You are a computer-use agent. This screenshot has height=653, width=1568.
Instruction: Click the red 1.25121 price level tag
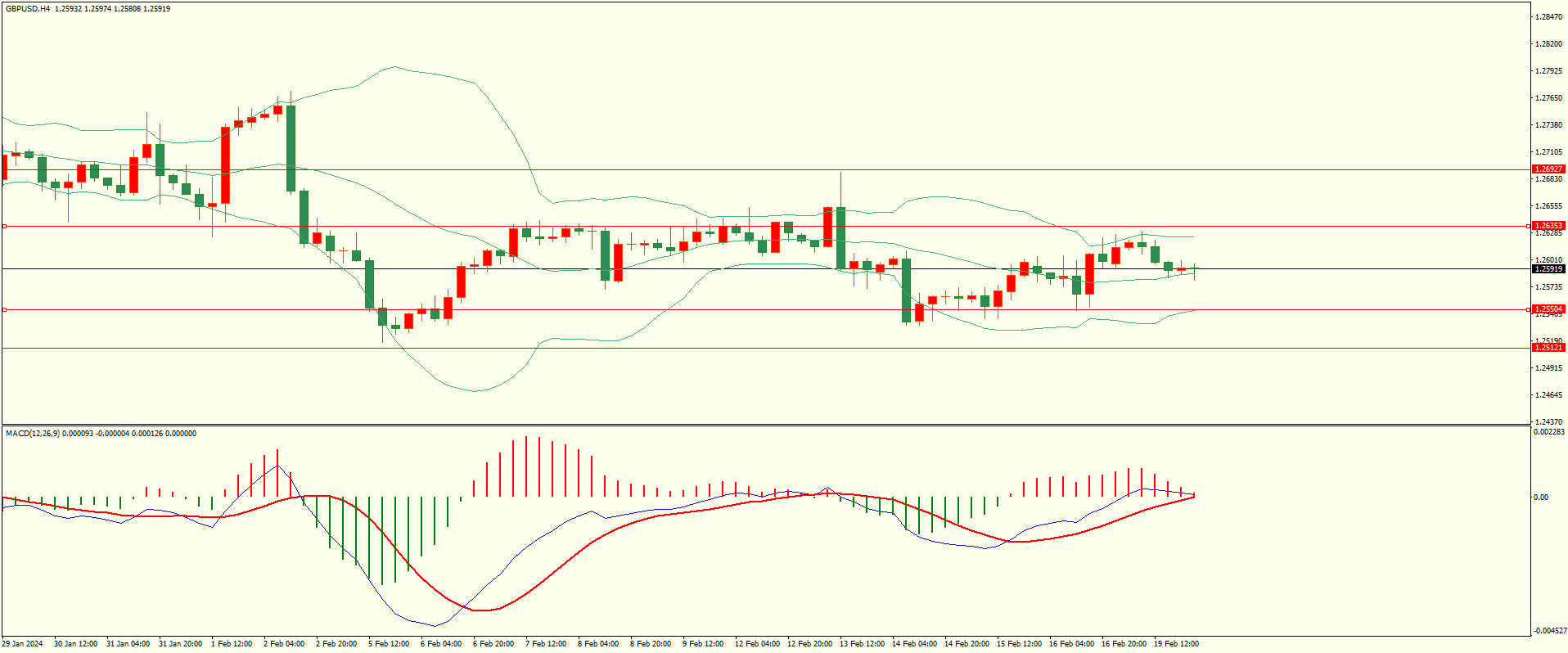pyautogui.click(x=1548, y=348)
